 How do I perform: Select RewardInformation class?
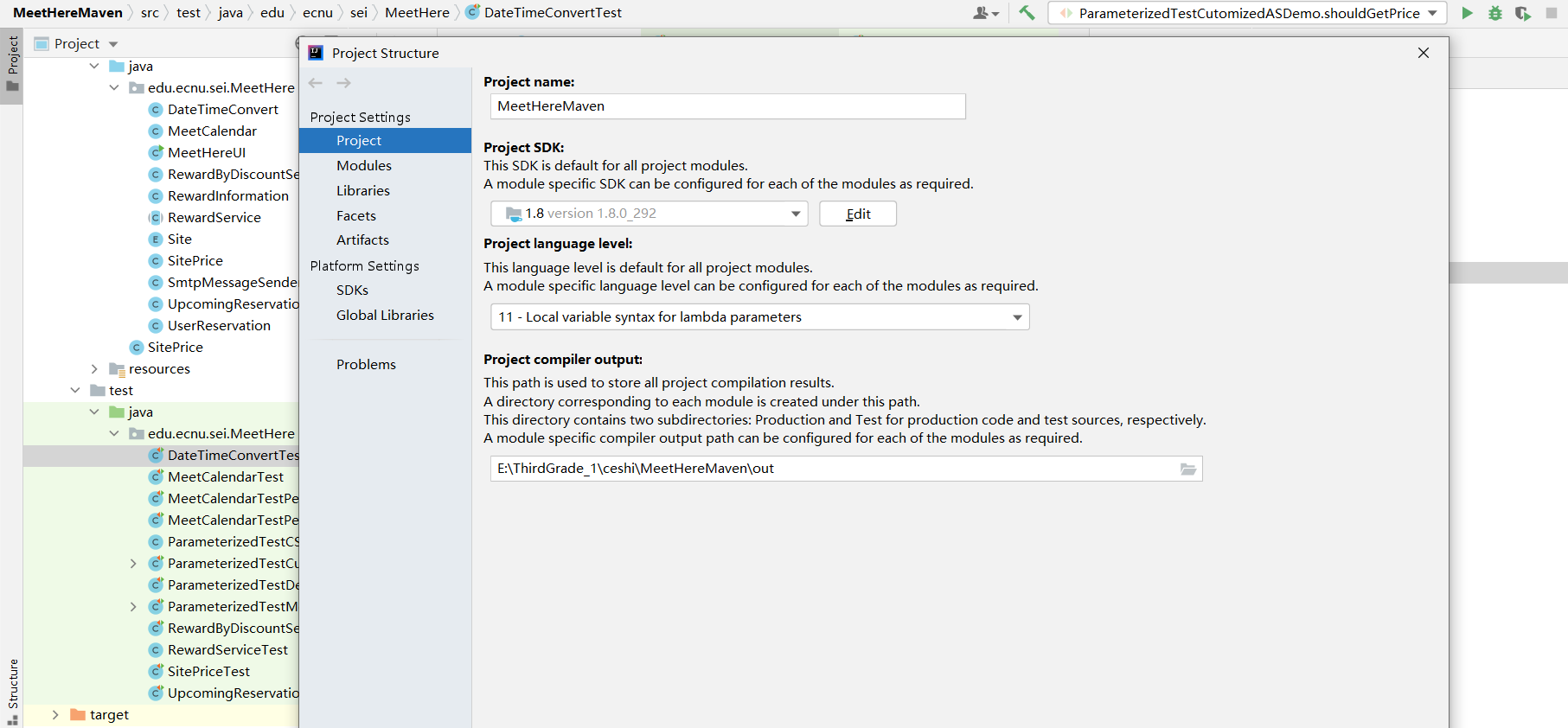pyautogui.click(x=227, y=195)
